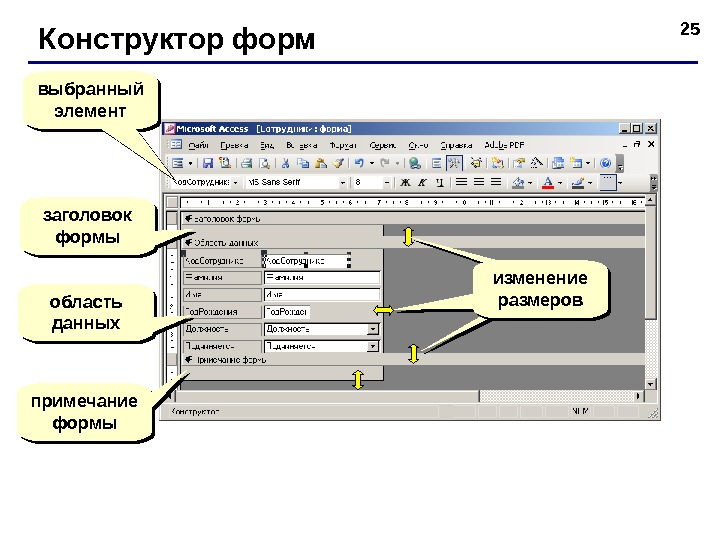Paste from clipboard using Paste icon
The image size is (720, 540).
(321, 163)
